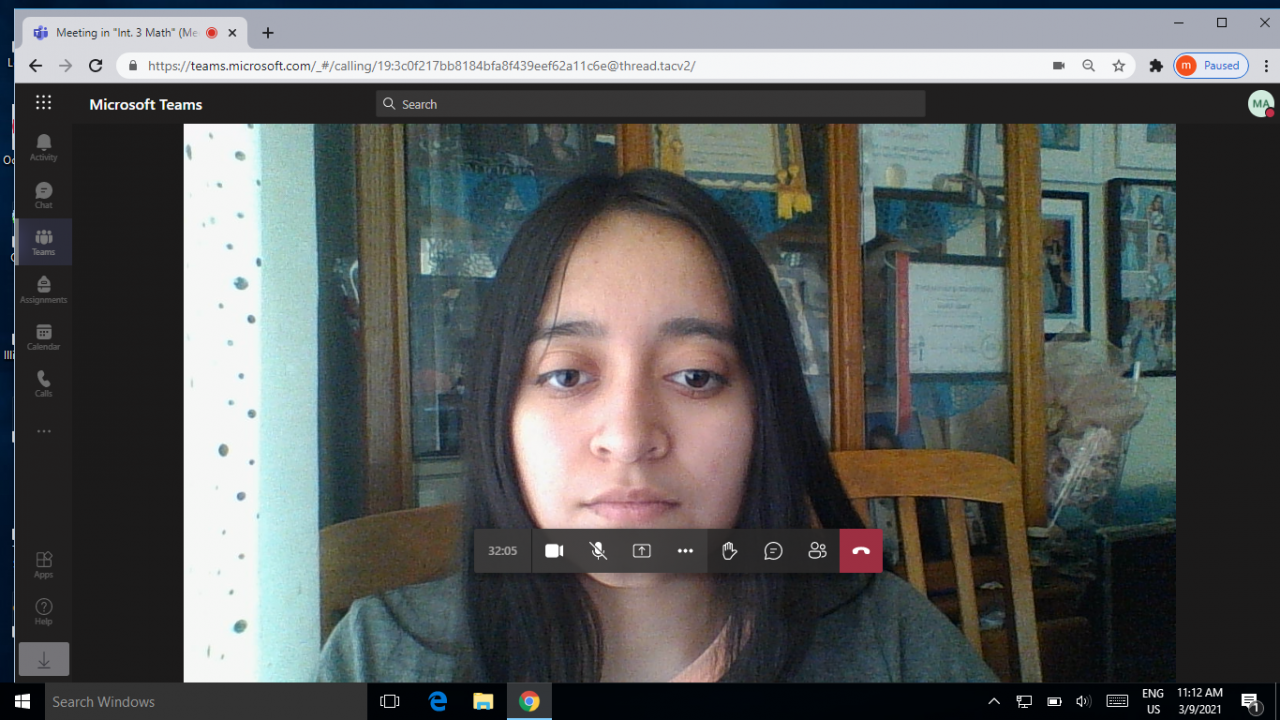Open more actions in meeting toolbar
1280x720 pixels.
(x=685, y=551)
